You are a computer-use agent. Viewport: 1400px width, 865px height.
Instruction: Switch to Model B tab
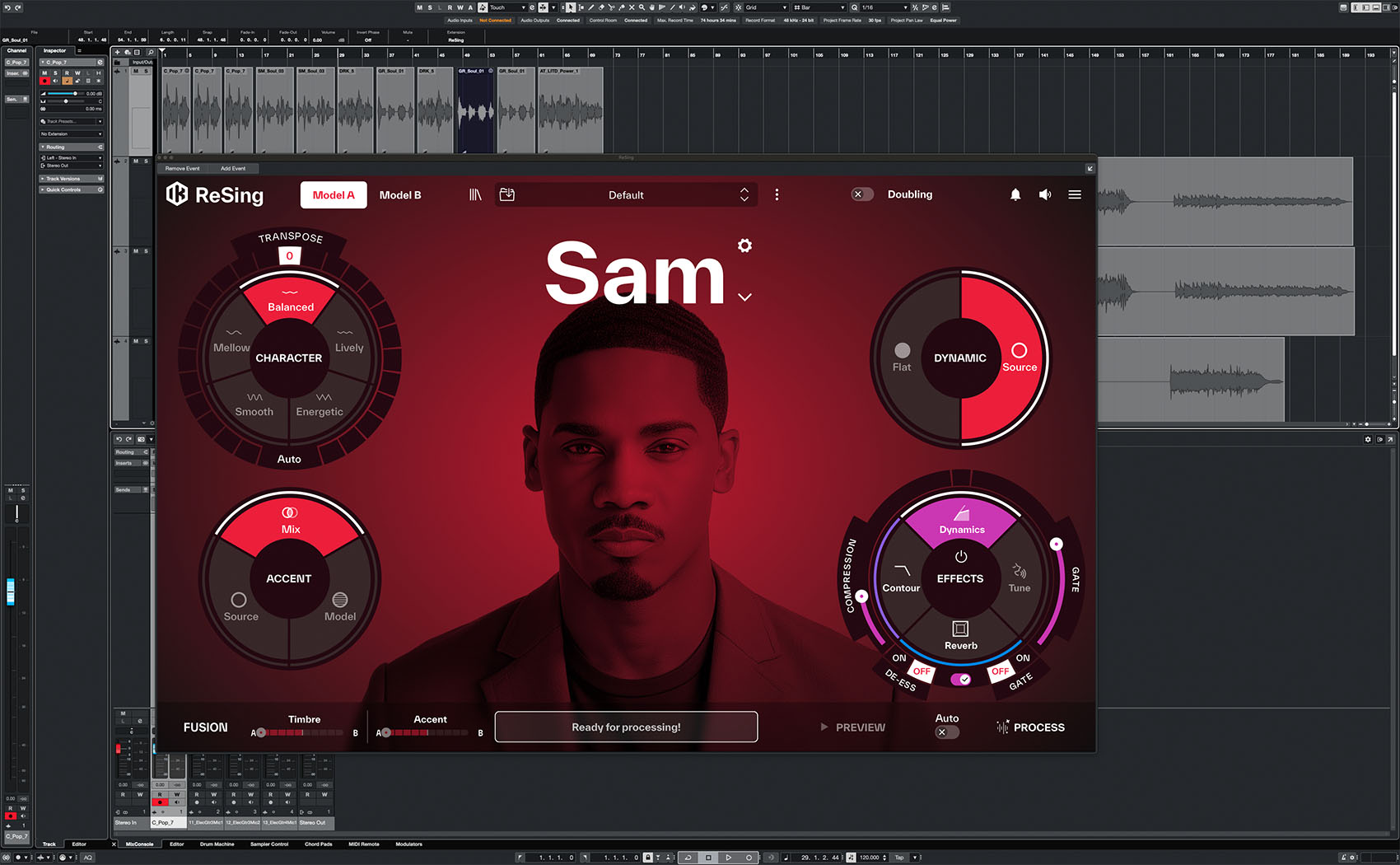point(400,195)
